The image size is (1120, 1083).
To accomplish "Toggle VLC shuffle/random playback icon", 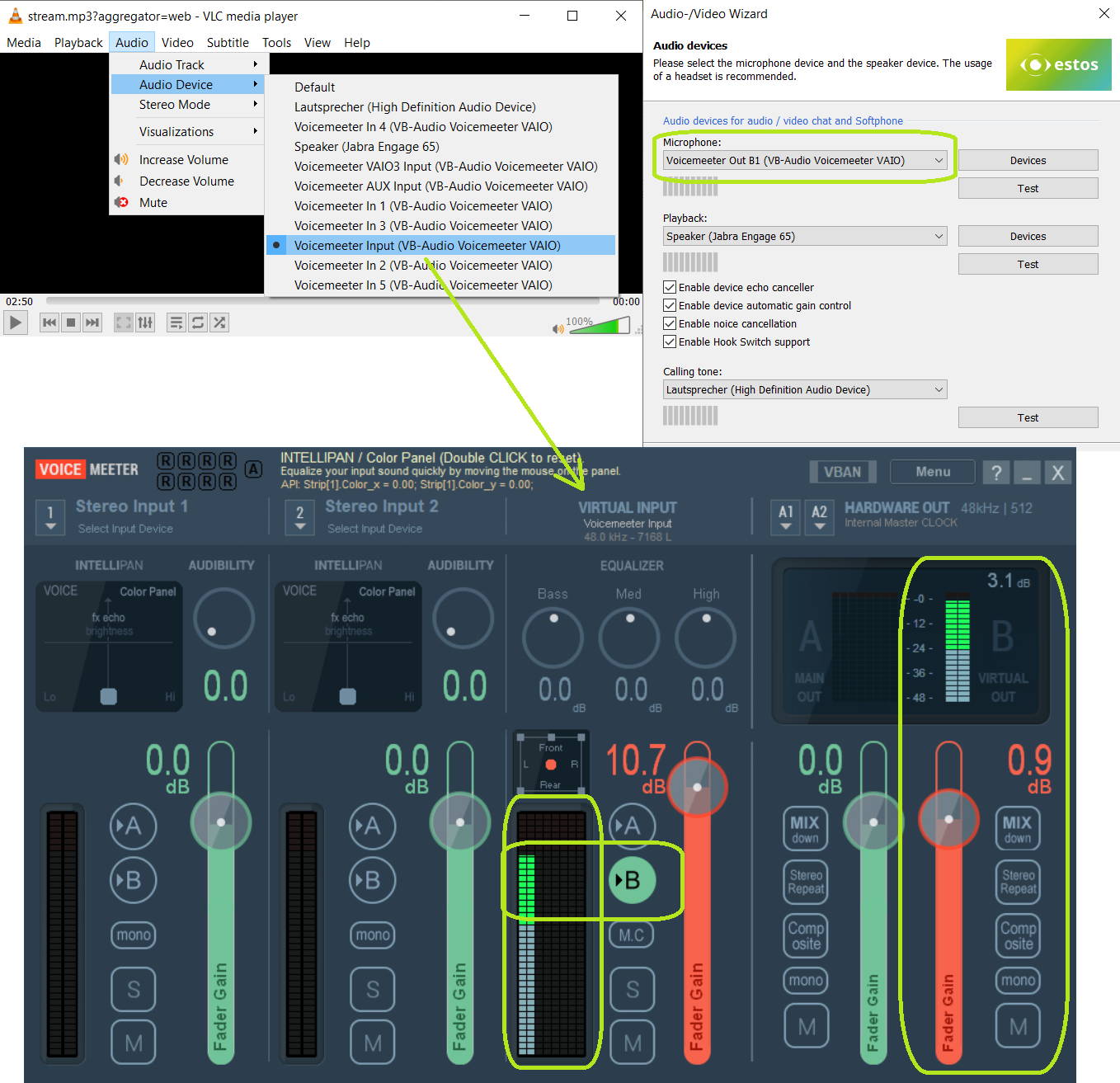I will point(219,323).
